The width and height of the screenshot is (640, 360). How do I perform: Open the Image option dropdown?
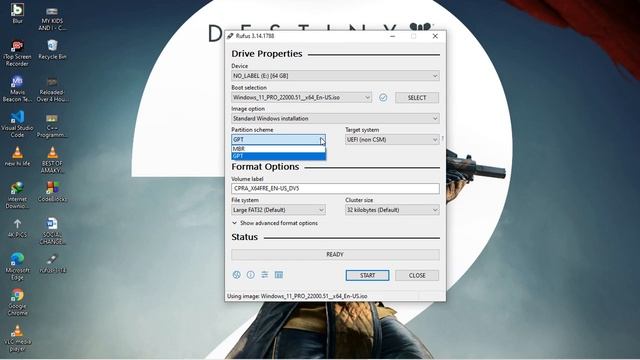pyautogui.click(x=335, y=118)
